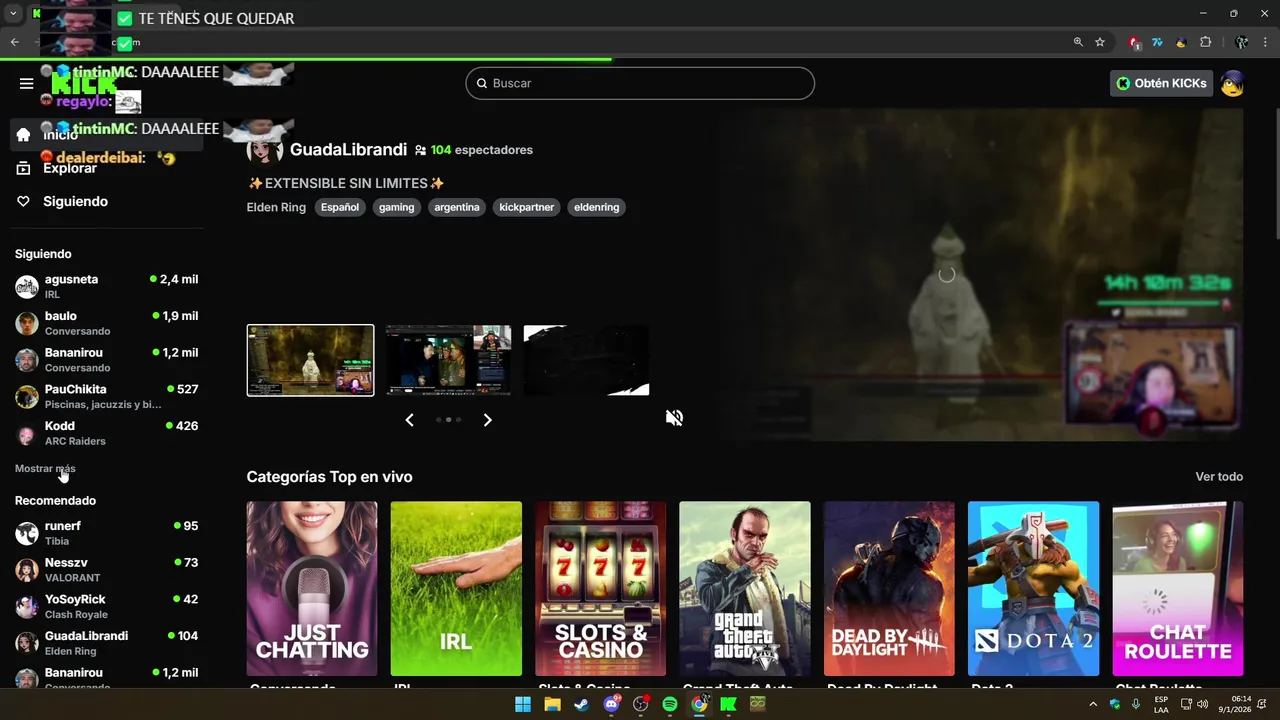Open the Chat Roulette category card
Image resolution: width=1280 pixels, height=720 pixels.
click(x=1178, y=589)
